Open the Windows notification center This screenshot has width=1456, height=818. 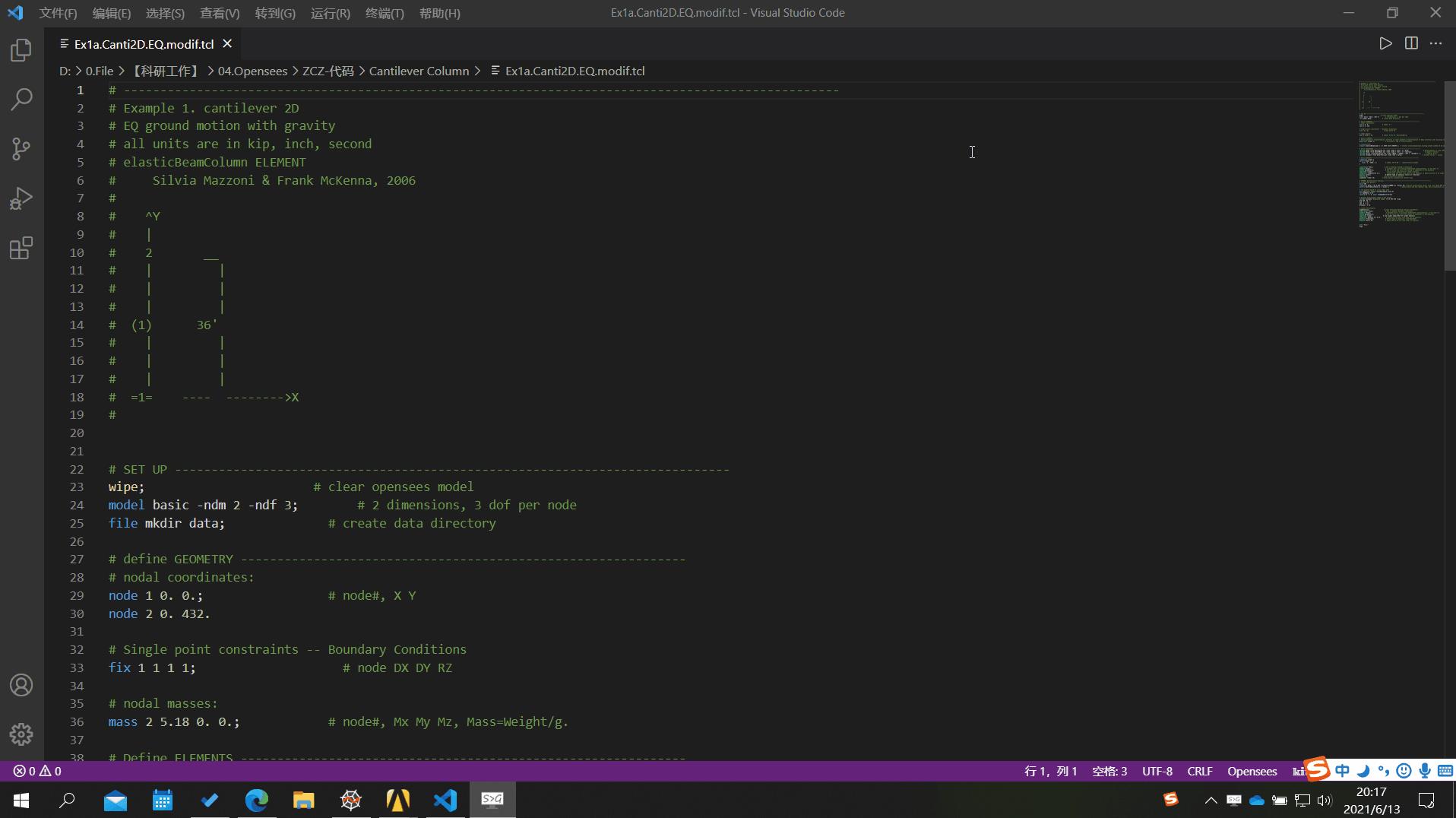point(1426,800)
